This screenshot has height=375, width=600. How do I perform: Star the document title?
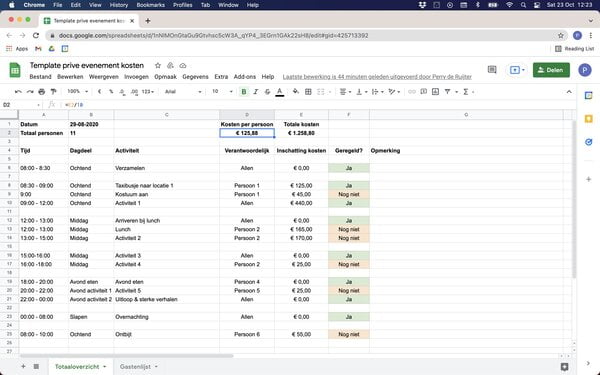(158, 65)
